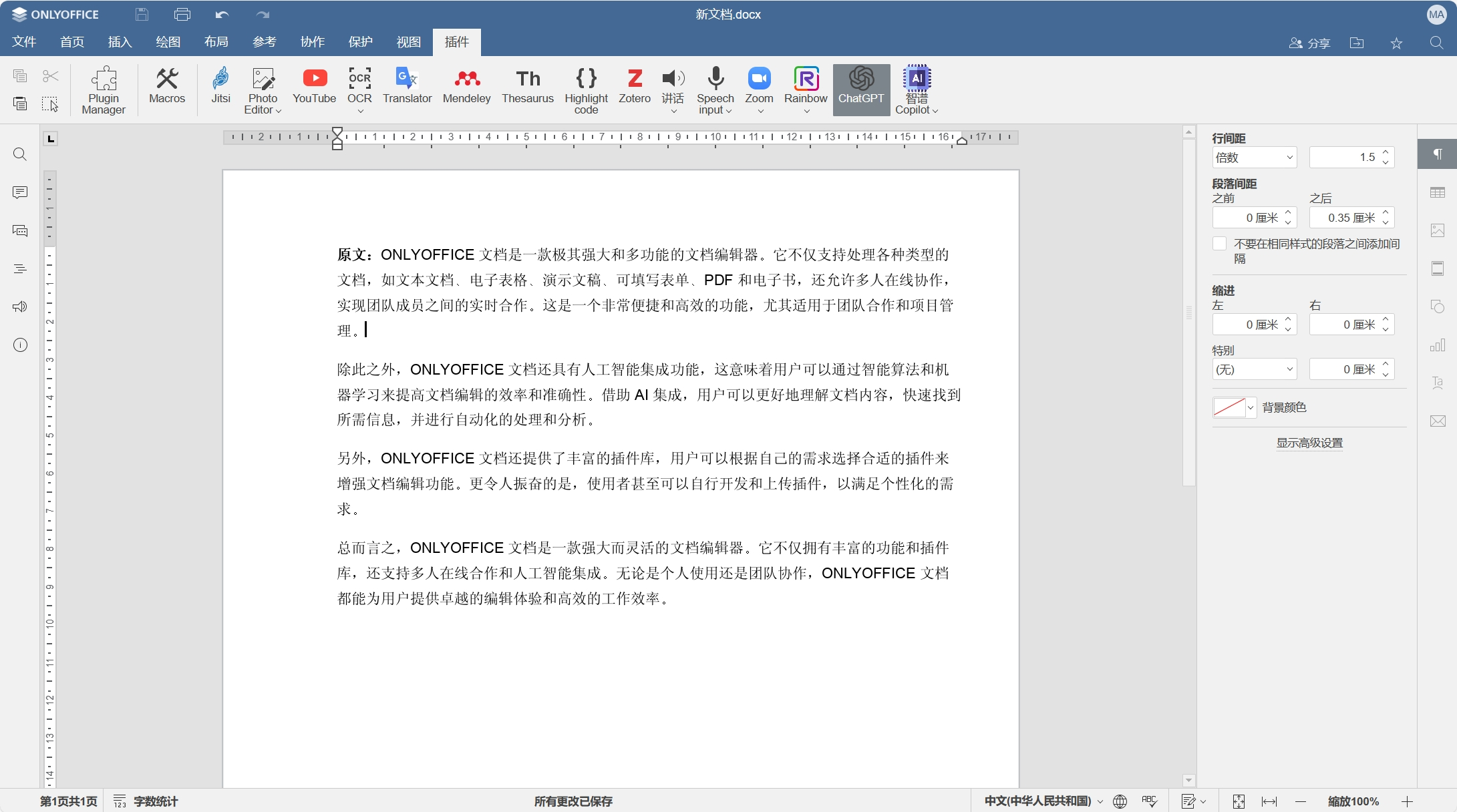Click the line spacing value field 1.5
The width and height of the screenshot is (1457, 812).
click(1344, 158)
